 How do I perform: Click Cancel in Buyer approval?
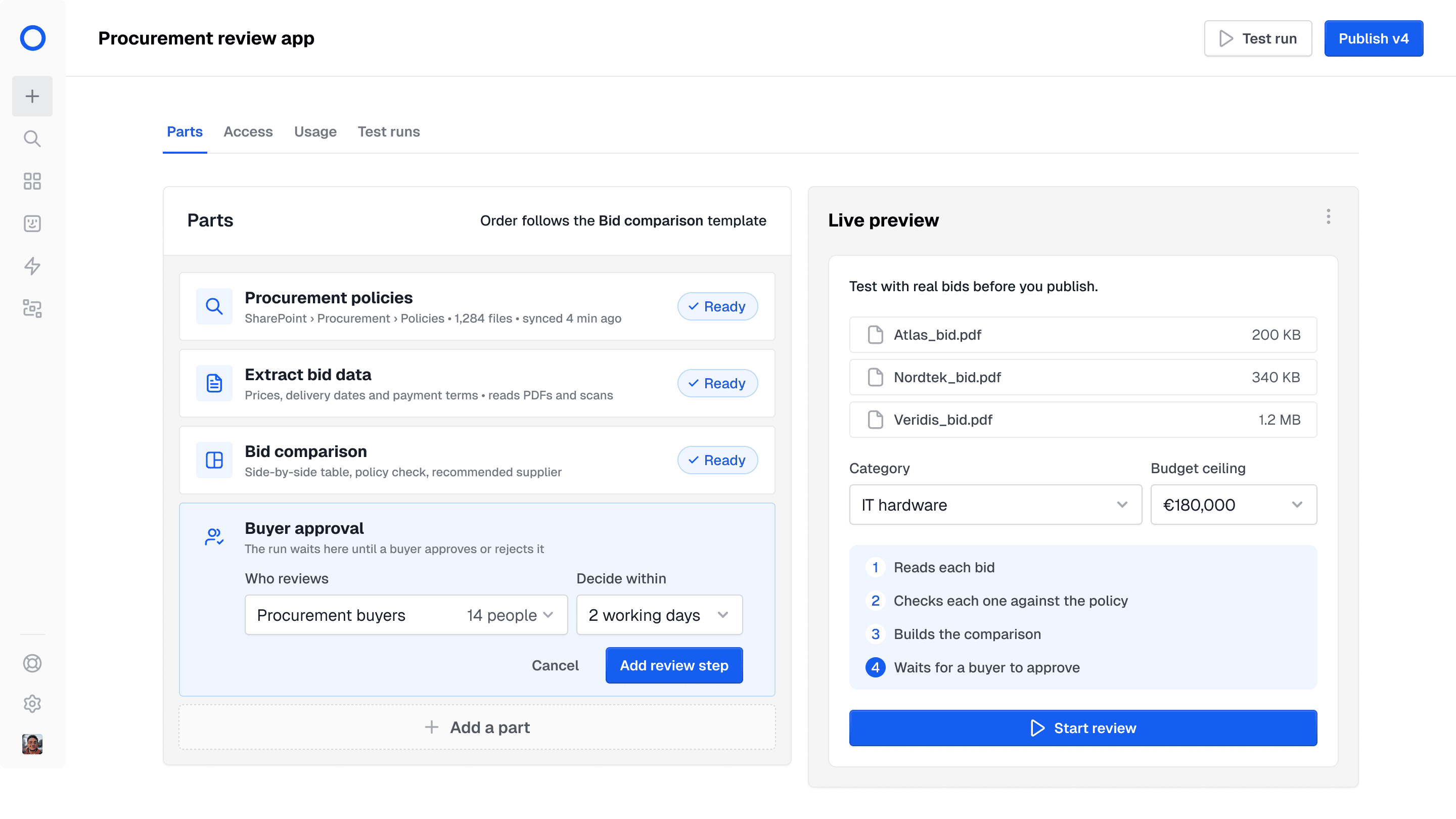(x=555, y=665)
